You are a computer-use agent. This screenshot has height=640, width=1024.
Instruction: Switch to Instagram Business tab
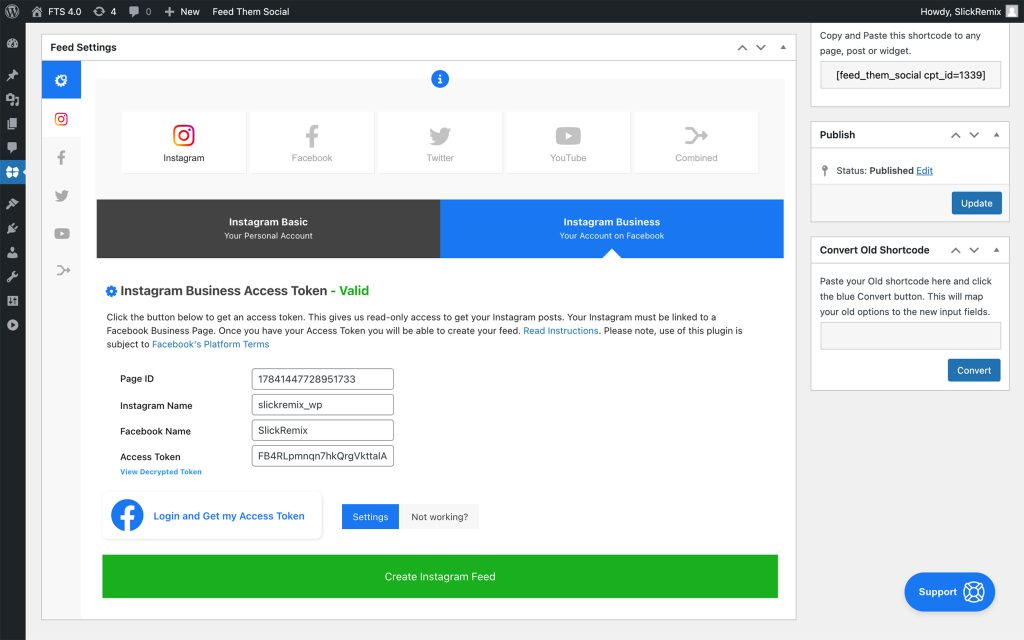pos(612,229)
